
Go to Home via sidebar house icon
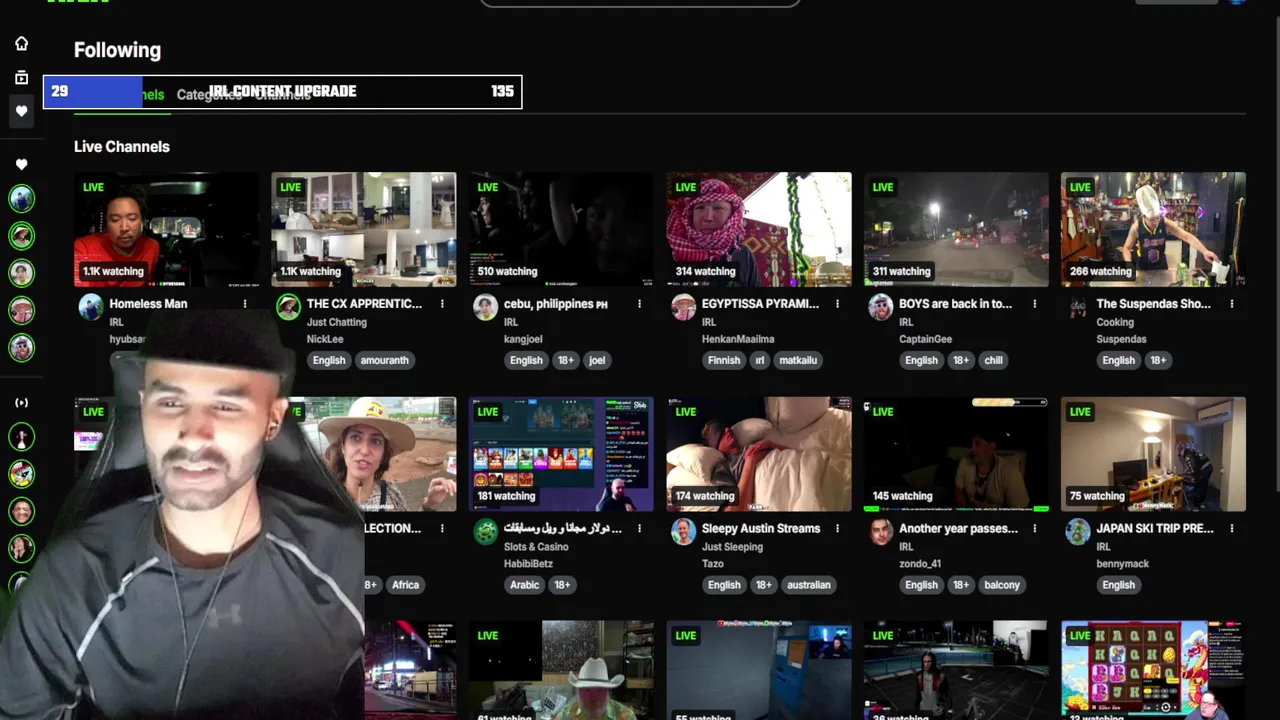click(21, 44)
